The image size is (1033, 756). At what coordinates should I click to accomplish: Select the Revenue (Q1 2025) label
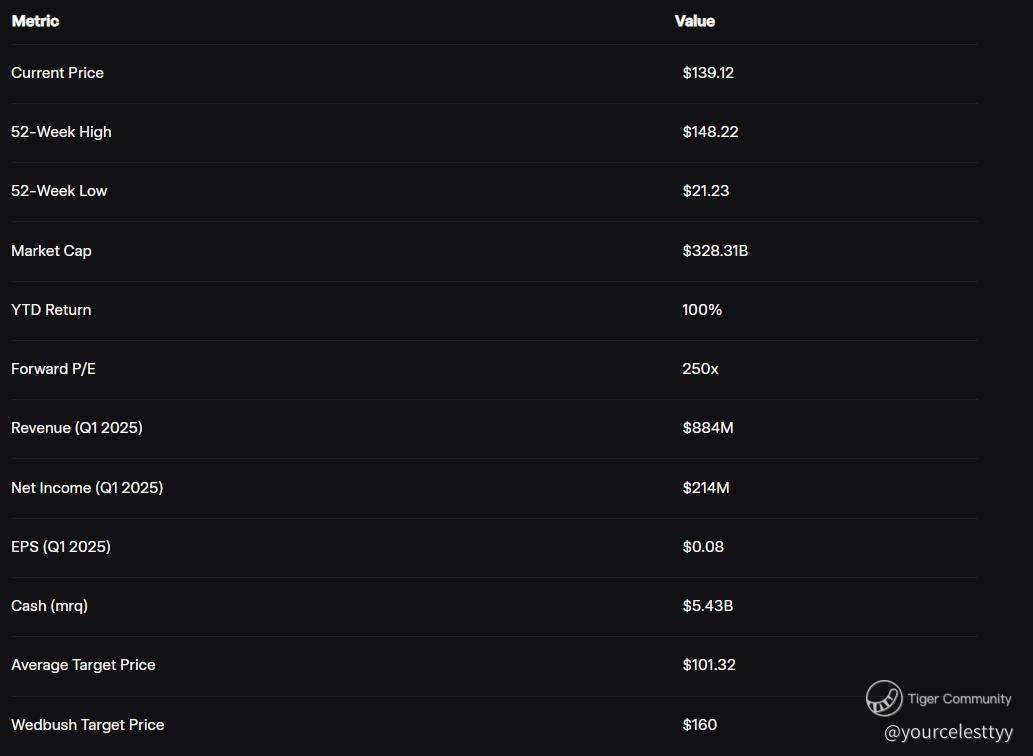coord(77,428)
